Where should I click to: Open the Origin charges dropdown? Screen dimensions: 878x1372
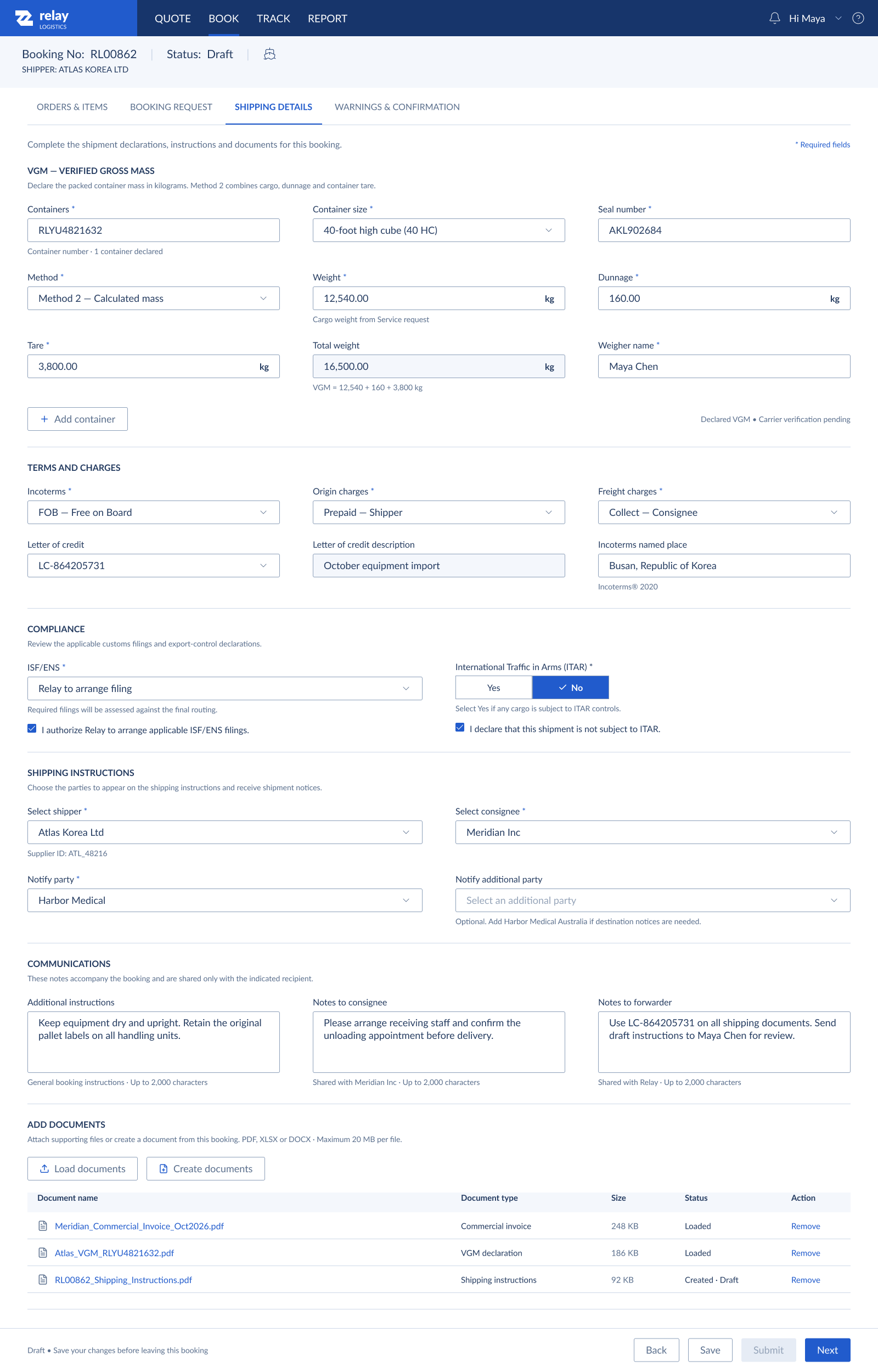[x=438, y=512]
